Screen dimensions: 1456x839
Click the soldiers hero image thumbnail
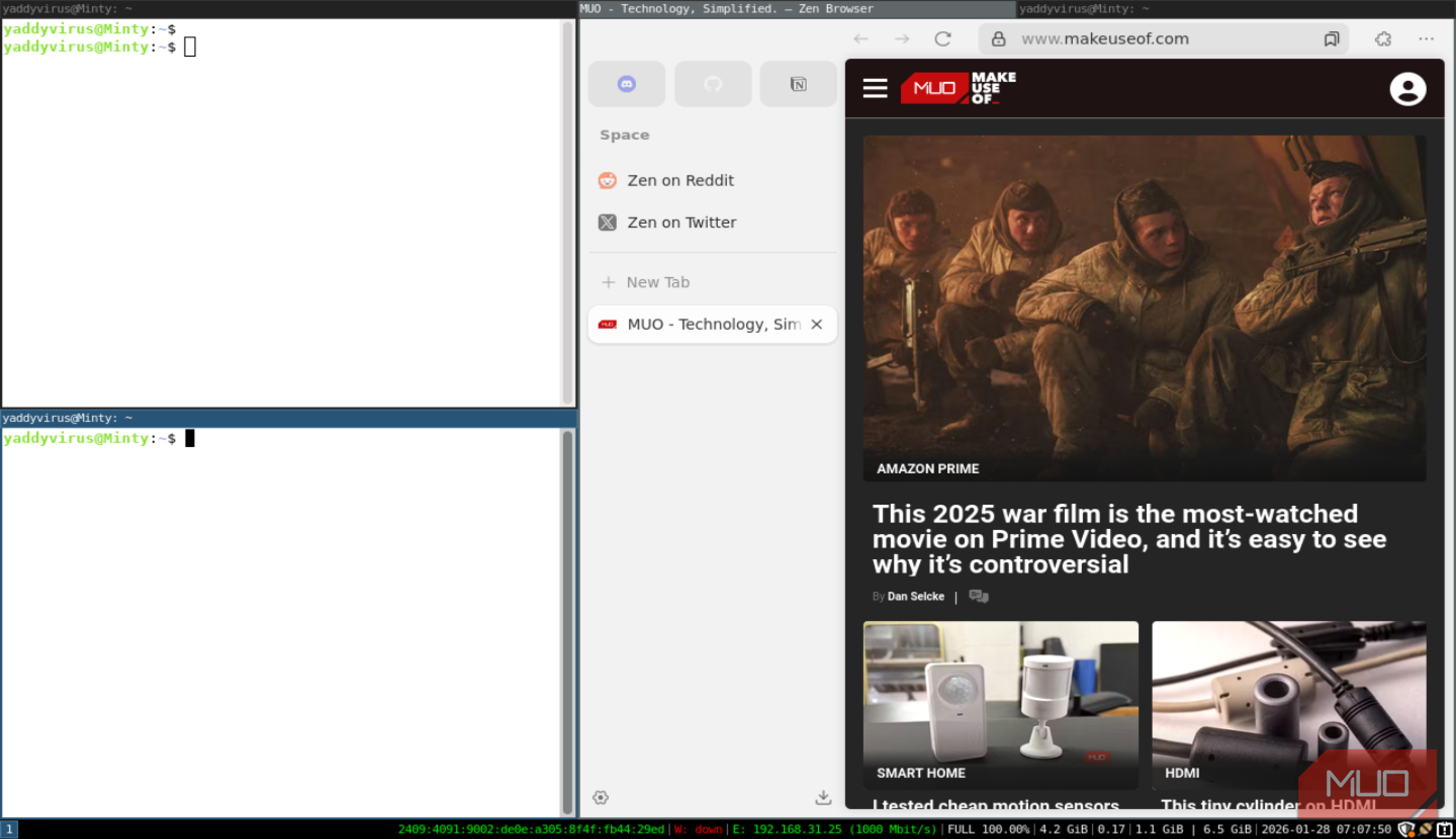pos(1145,308)
